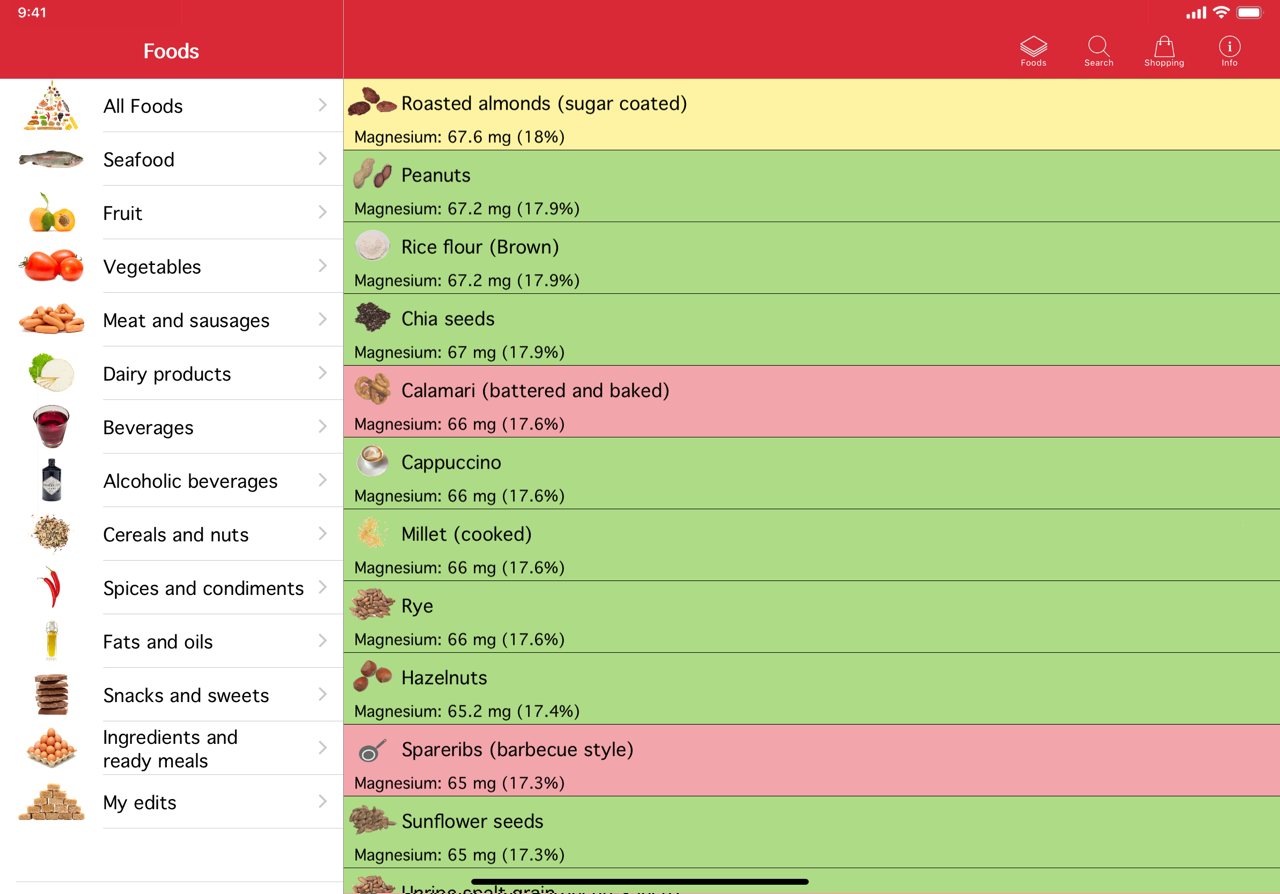Click the egg carton icon for Ingredients

51,748
